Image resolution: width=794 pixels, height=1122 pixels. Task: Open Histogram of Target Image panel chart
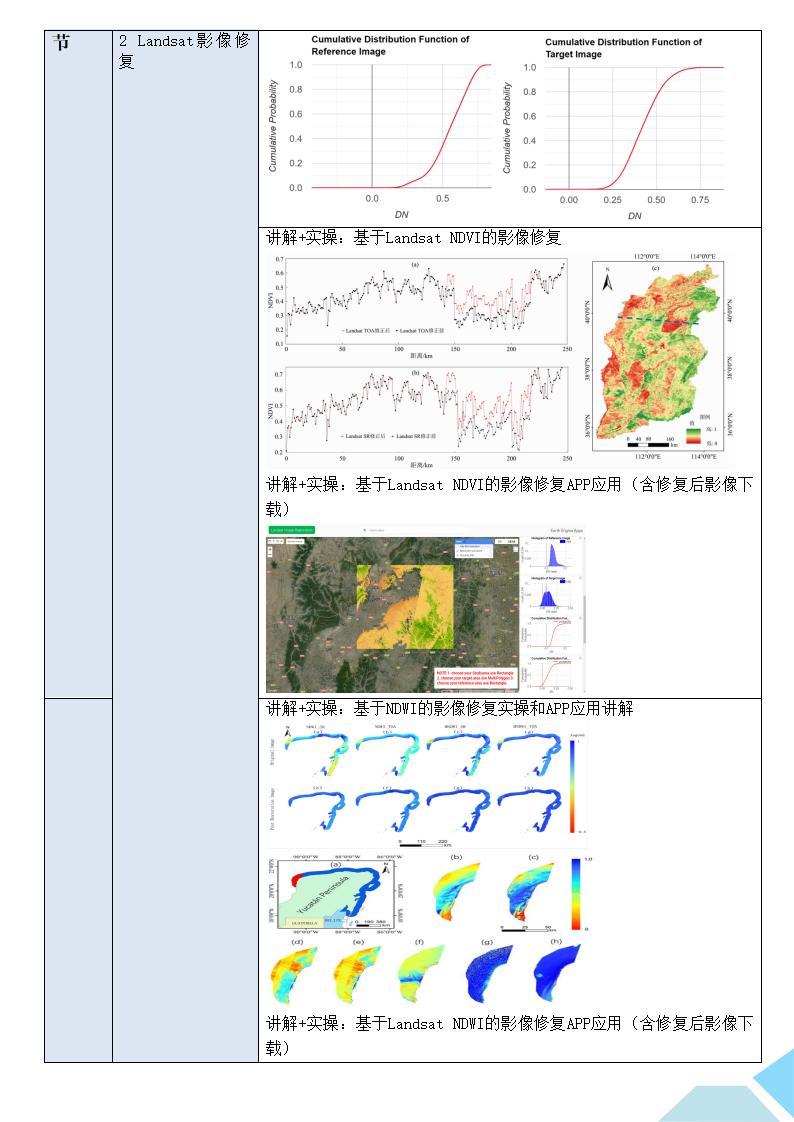pyautogui.click(x=552, y=595)
